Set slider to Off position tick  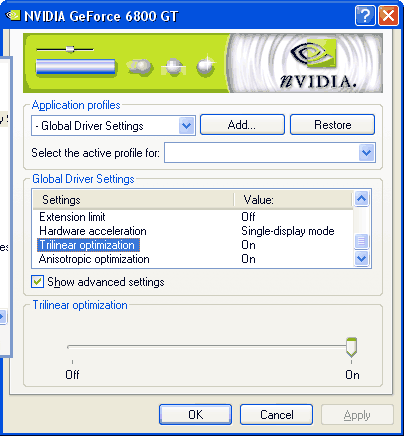click(72, 362)
